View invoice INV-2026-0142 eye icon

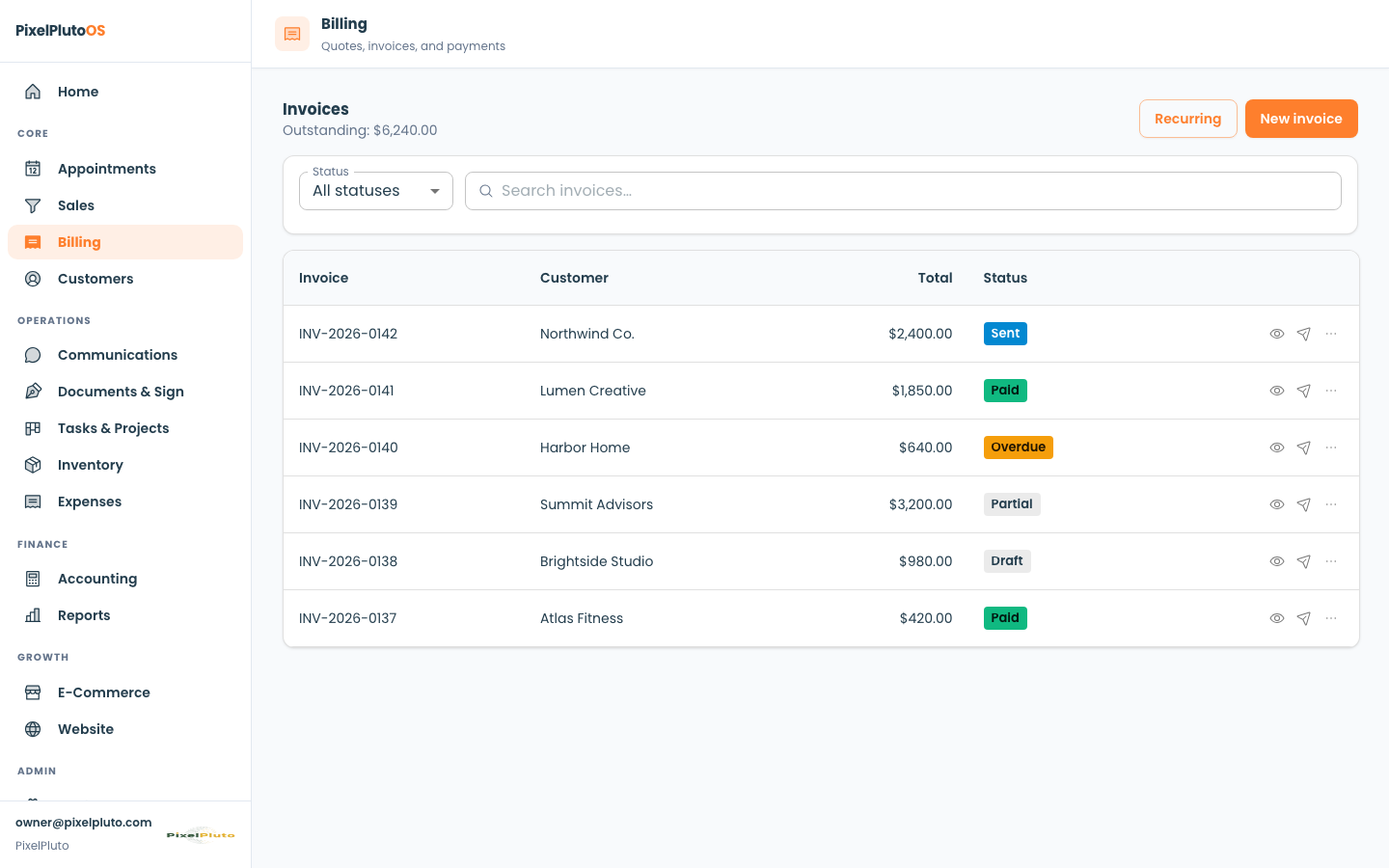point(1277,334)
